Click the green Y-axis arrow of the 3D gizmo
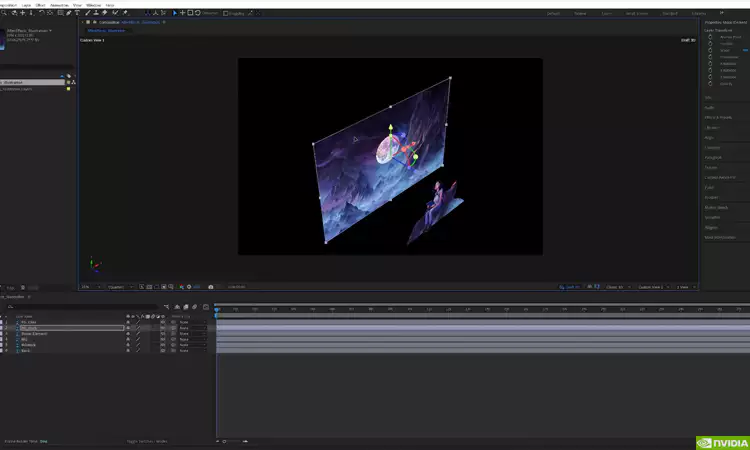750x450 pixels. coord(391,127)
